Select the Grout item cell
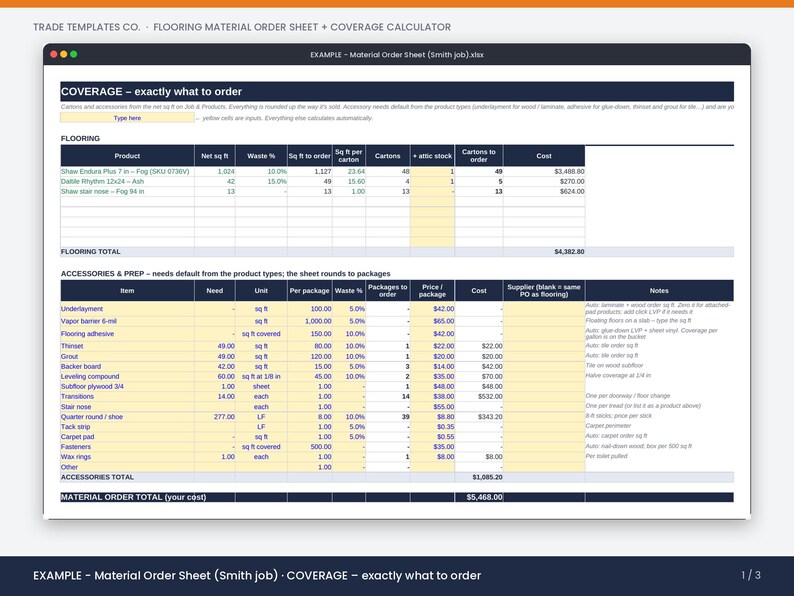The width and height of the screenshot is (794, 596). pyautogui.click(x=127, y=356)
